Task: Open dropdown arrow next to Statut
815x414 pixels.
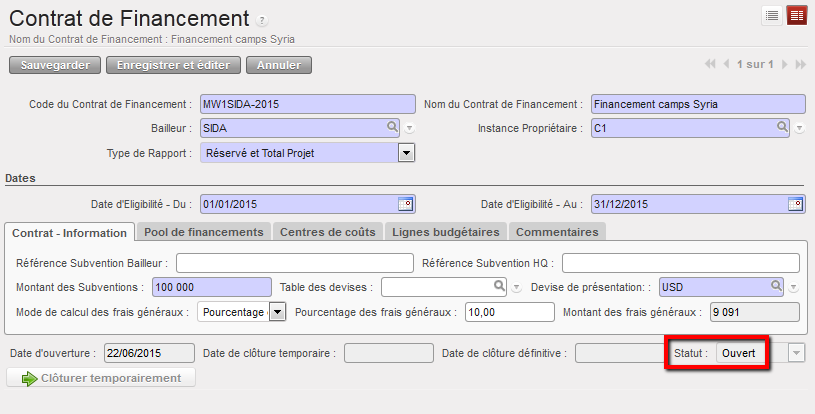Action: pyautogui.click(x=796, y=353)
